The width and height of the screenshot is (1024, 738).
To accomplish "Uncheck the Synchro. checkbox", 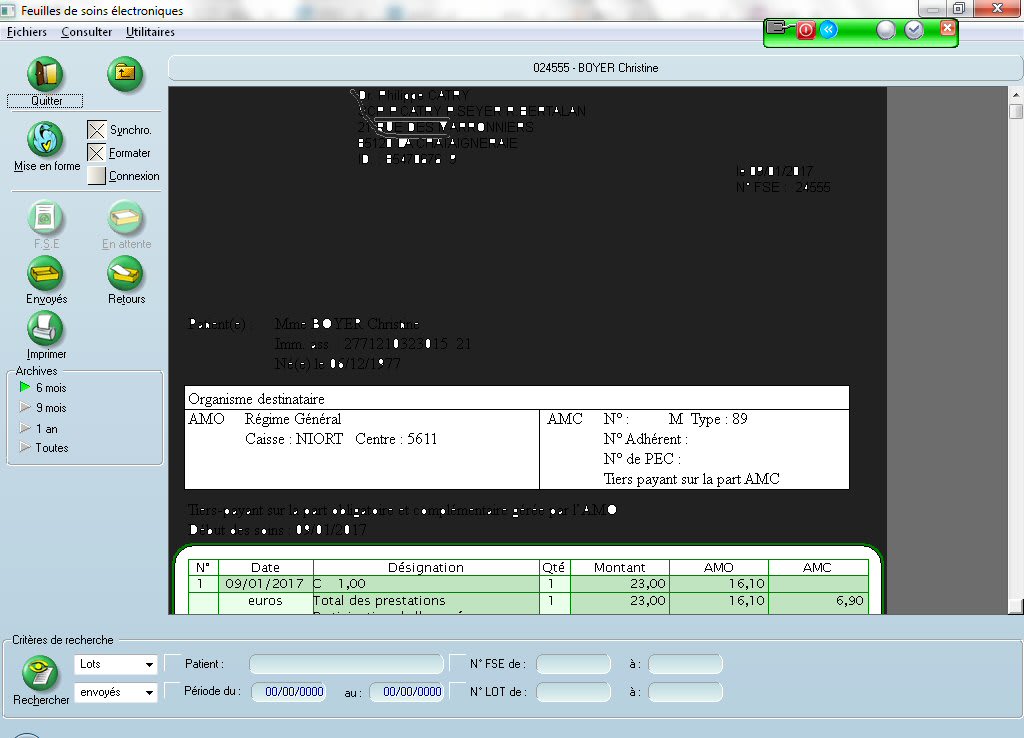I will 96,130.
